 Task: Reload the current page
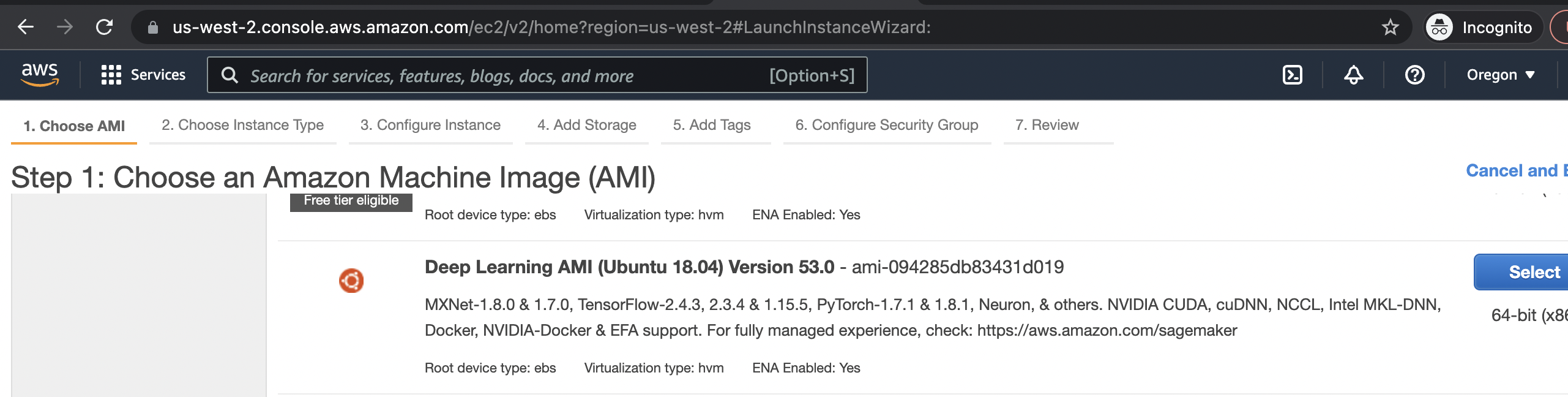(104, 27)
